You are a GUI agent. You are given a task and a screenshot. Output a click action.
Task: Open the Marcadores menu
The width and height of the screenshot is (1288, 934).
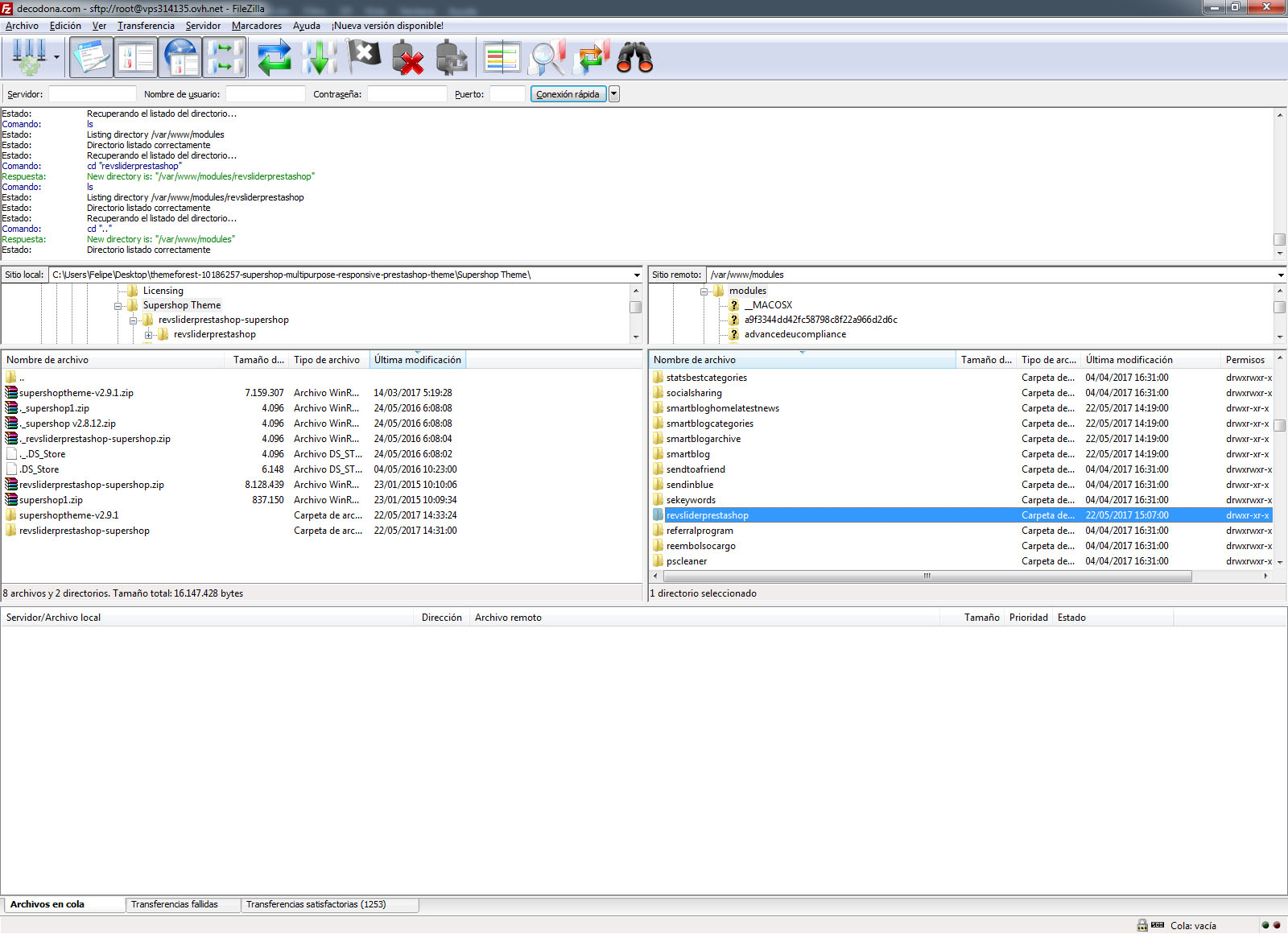click(257, 26)
